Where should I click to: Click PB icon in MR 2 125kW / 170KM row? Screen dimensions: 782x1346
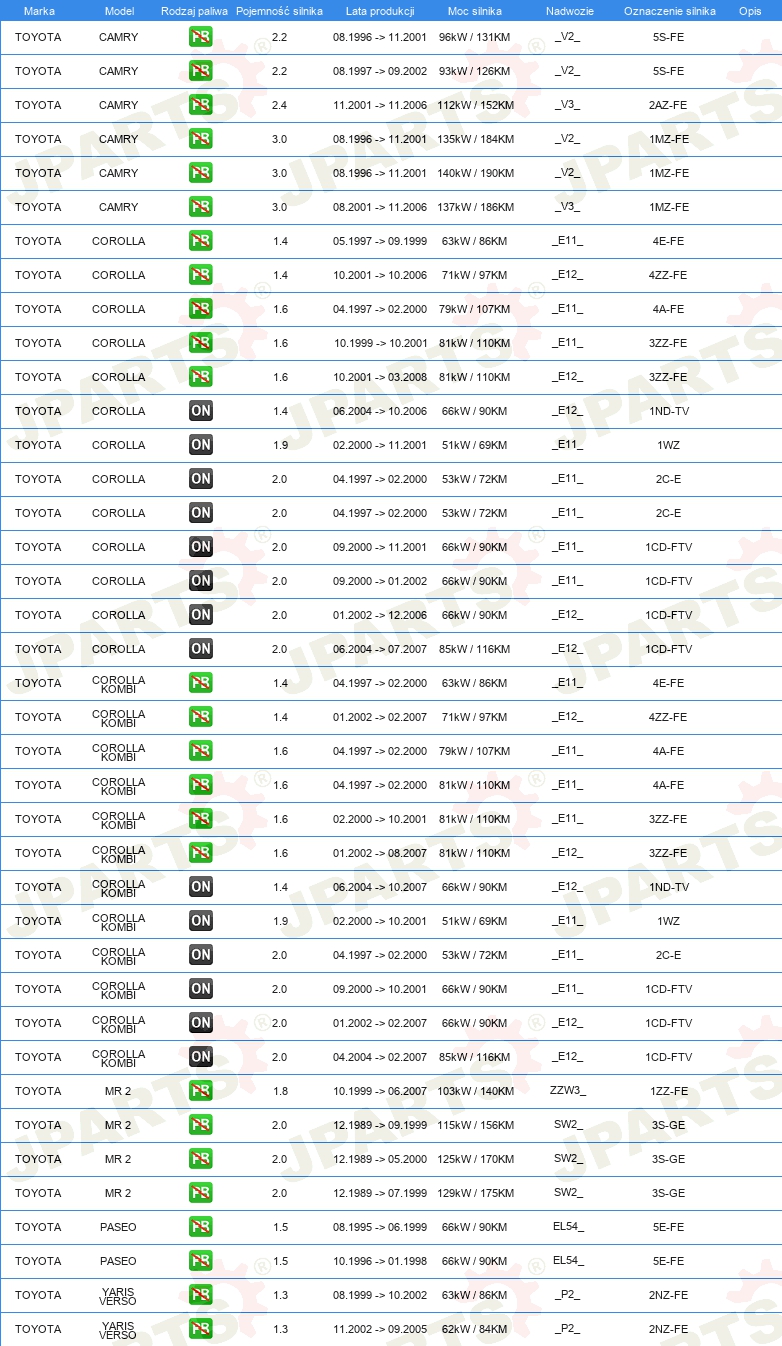200,1159
